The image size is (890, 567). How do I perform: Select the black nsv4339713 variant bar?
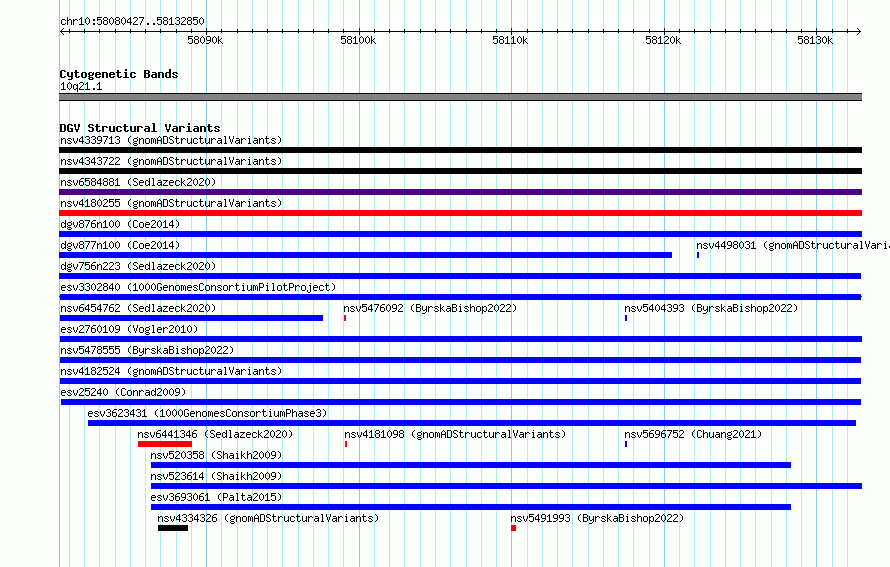460,150
